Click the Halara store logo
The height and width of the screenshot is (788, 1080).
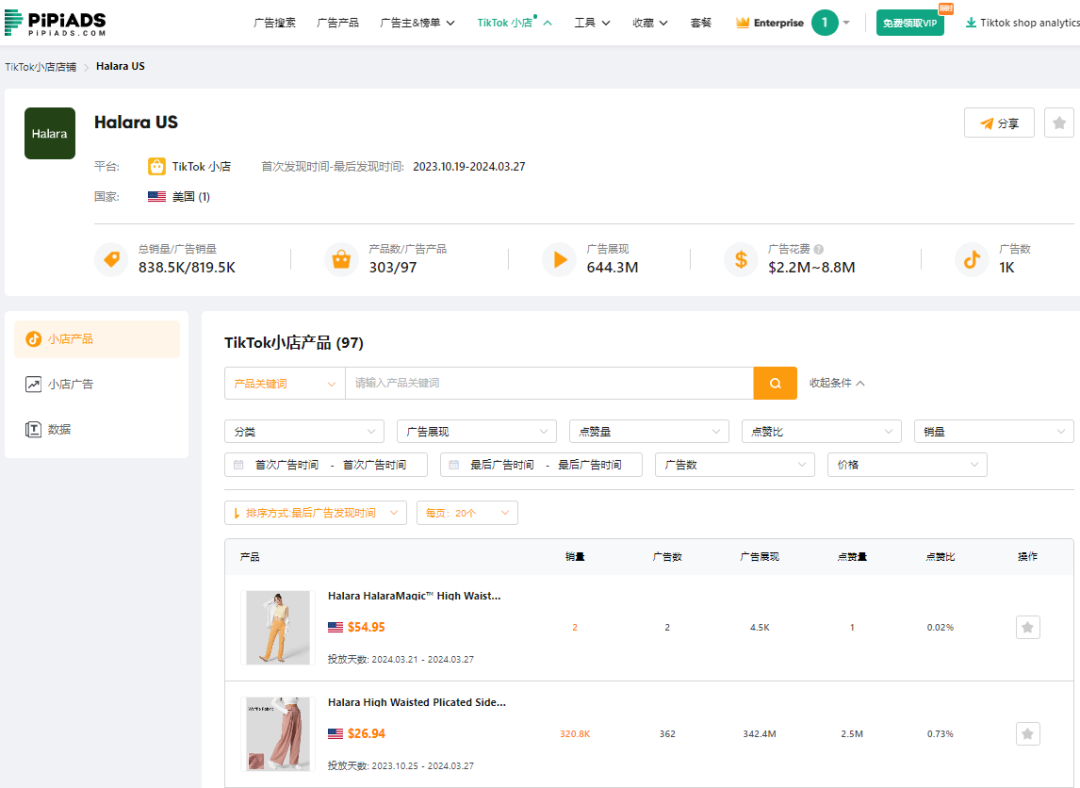[50, 133]
